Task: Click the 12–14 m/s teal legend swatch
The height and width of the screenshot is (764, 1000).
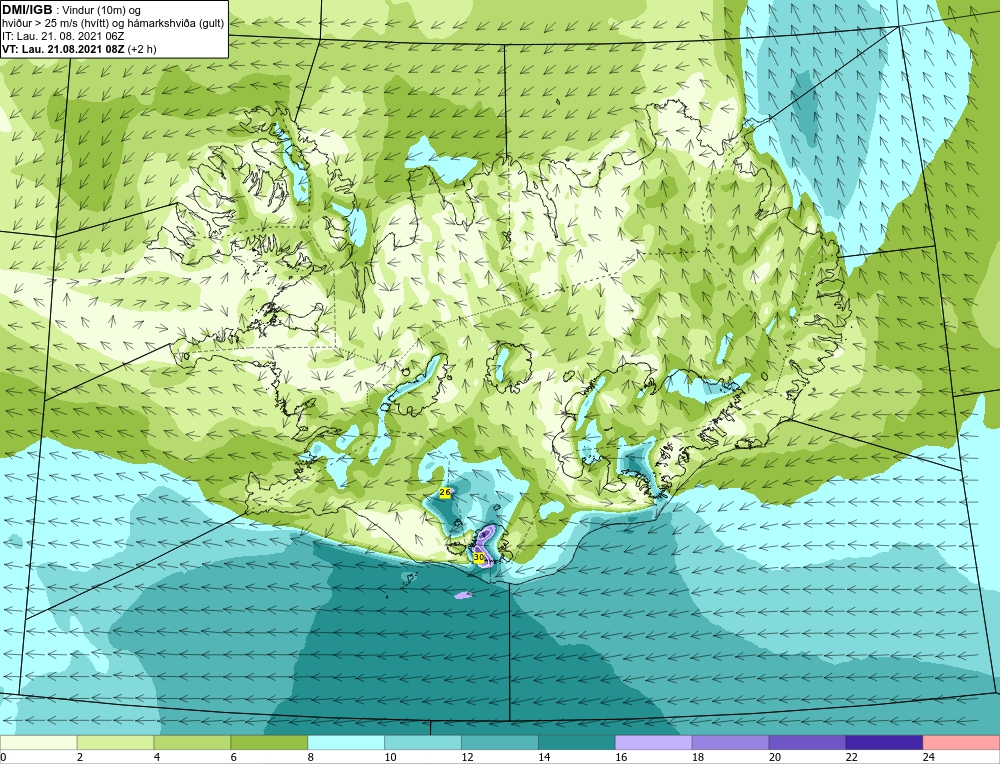Action: tap(500, 742)
